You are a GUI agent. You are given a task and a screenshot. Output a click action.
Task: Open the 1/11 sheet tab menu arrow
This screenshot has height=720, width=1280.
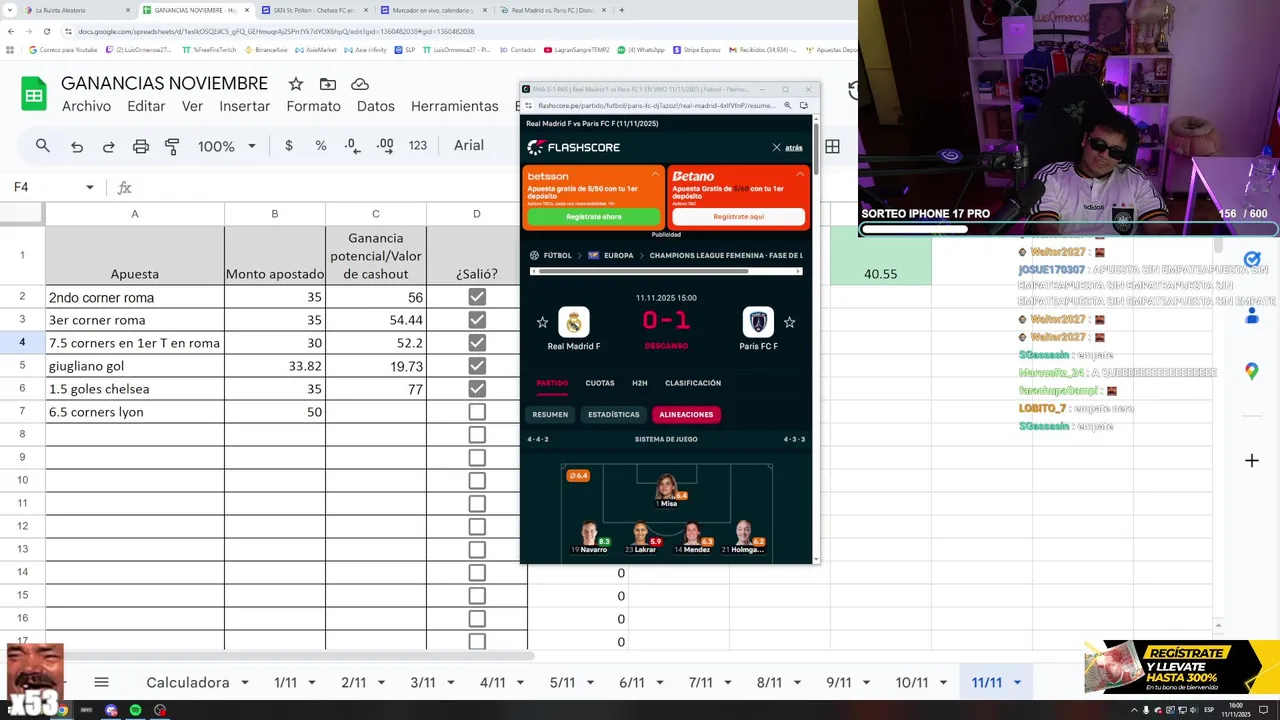[x=311, y=683]
